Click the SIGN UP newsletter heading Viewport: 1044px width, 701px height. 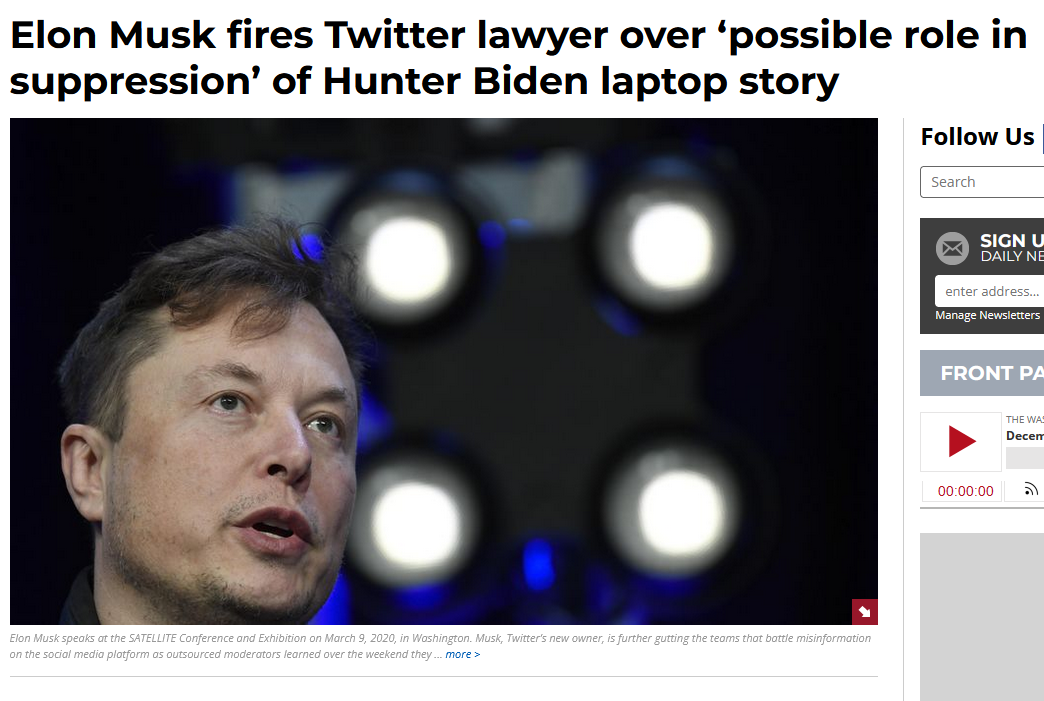1011,240
